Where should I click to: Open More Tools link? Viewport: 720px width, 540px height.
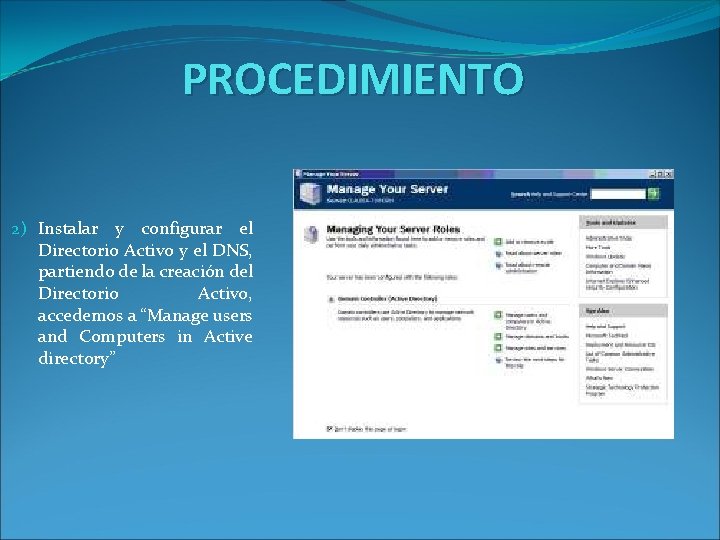598,248
